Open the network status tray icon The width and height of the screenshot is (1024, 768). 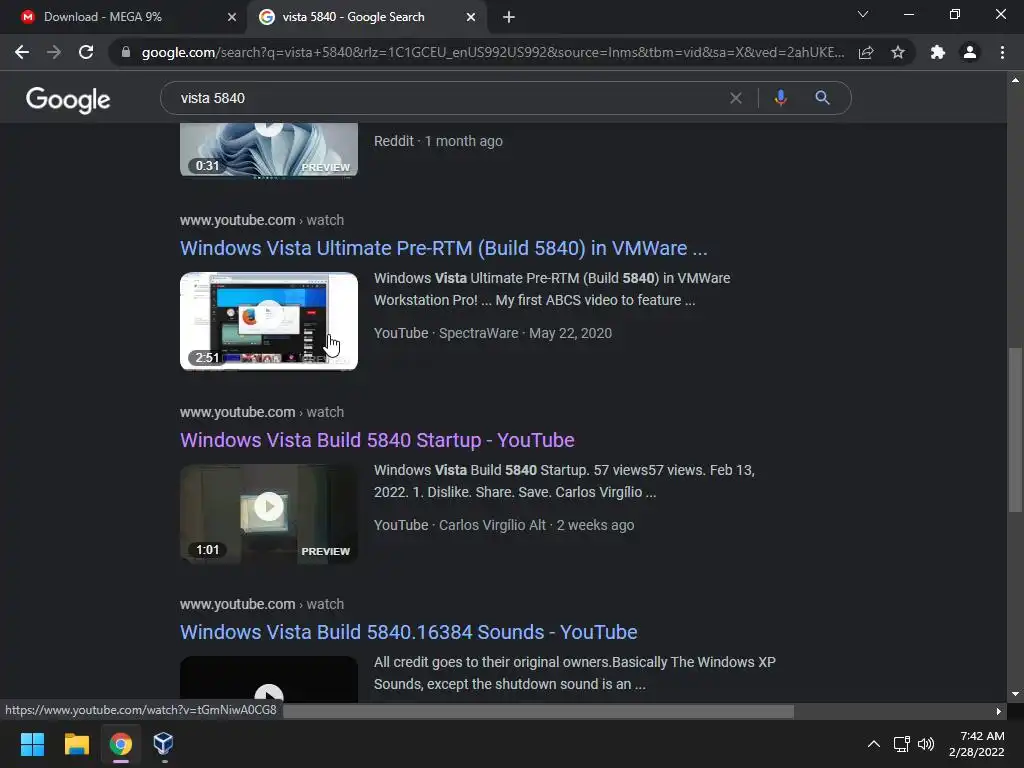902,744
